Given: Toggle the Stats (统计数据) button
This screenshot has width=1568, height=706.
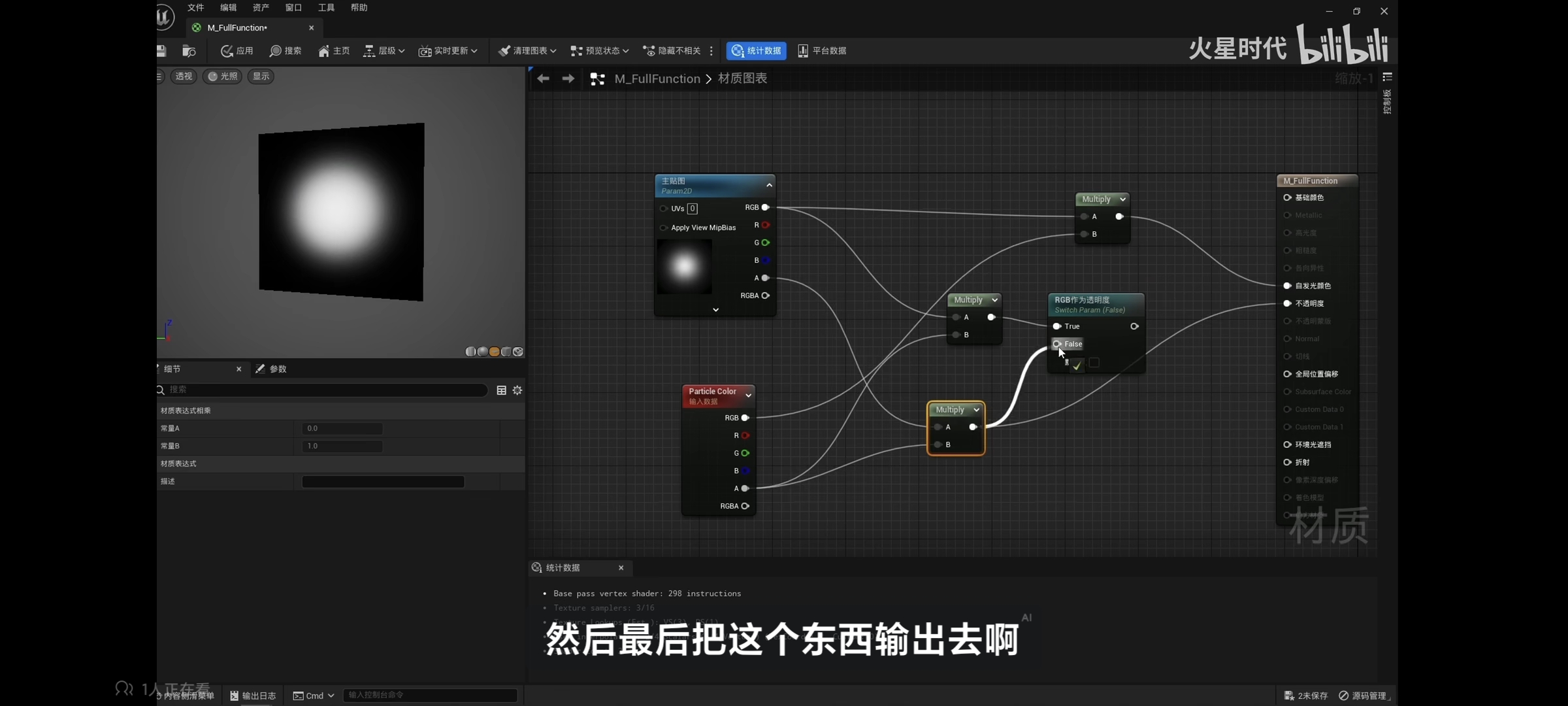Looking at the screenshot, I should (x=756, y=51).
